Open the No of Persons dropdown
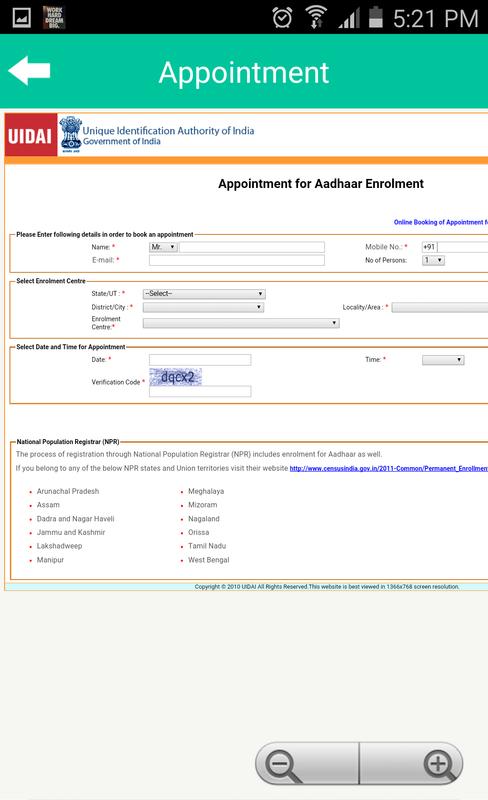Image resolution: width=488 pixels, height=800 pixels. (433, 260)
